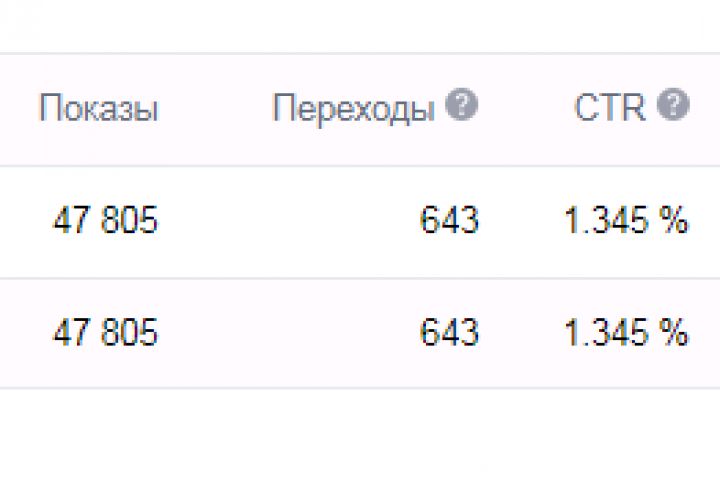Click 1.345 % in the first data row
Screen dimensions: 720x480
626,221
